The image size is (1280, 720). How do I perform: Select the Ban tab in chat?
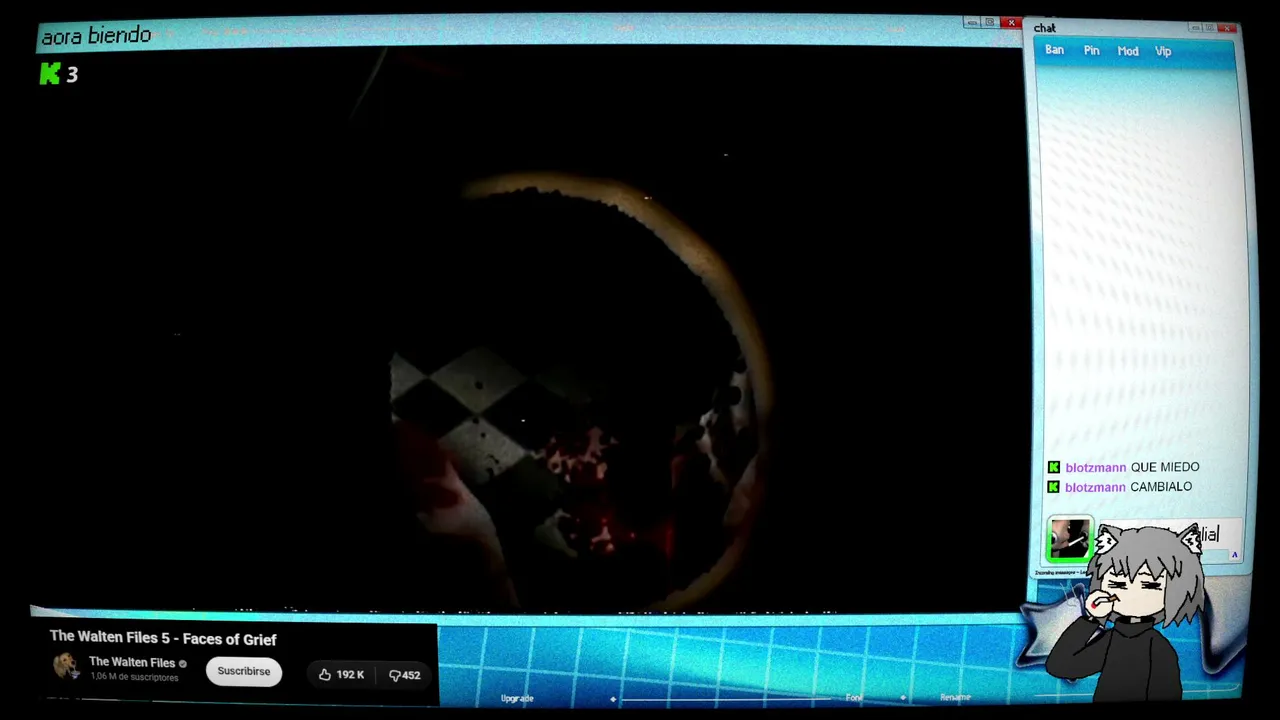tap(1054, 50)
